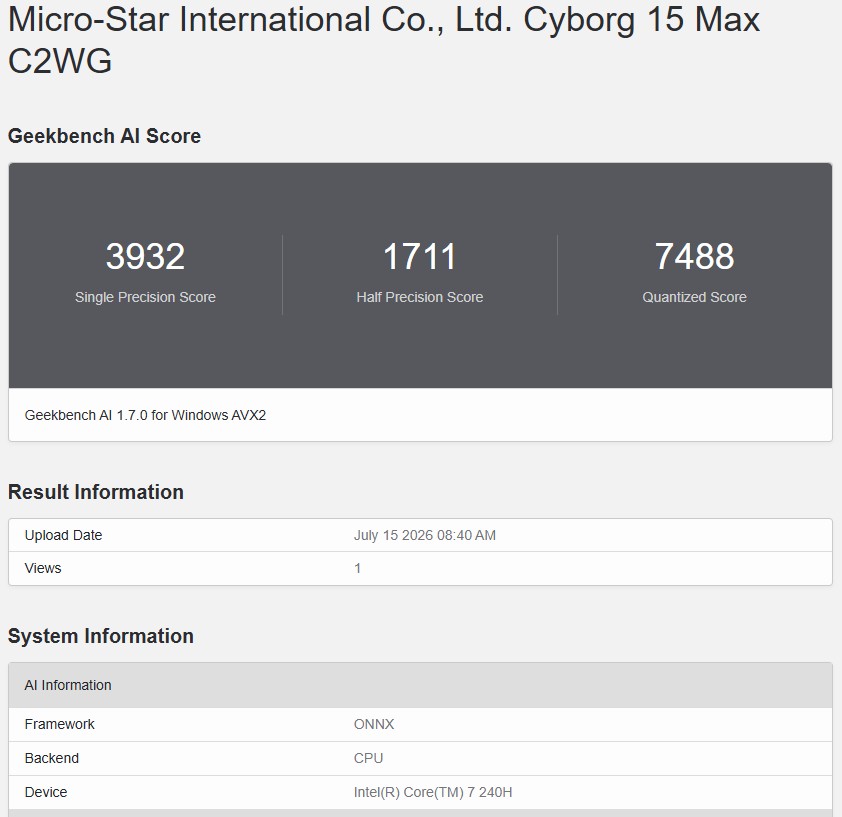Click the Intel(R) Core(TM) 7 240H value
The width and height of the screenshot is (842, 817).
pyautogui.click(x=433, y=792)
